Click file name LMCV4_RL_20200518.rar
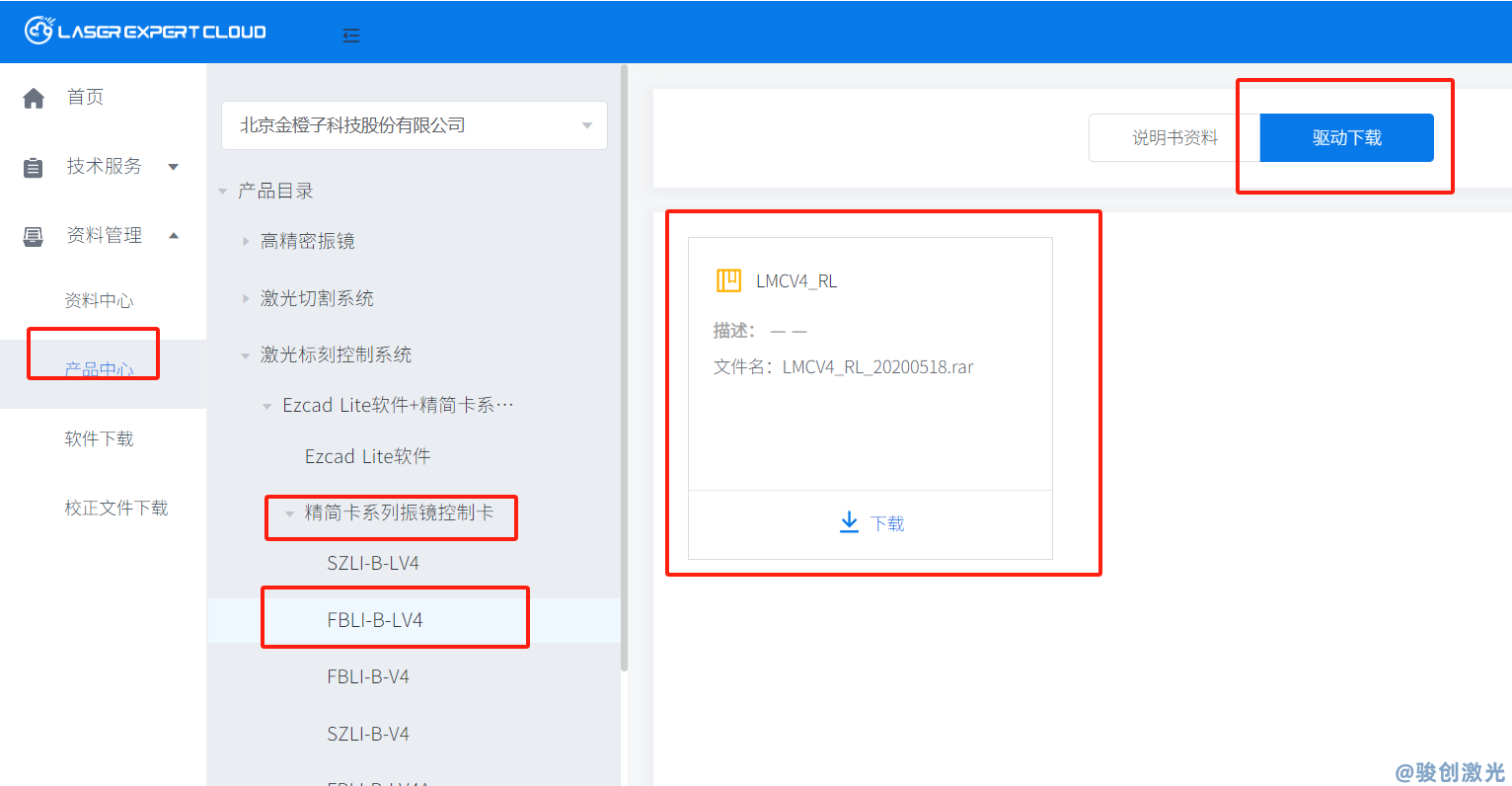 tap(878, 367)
